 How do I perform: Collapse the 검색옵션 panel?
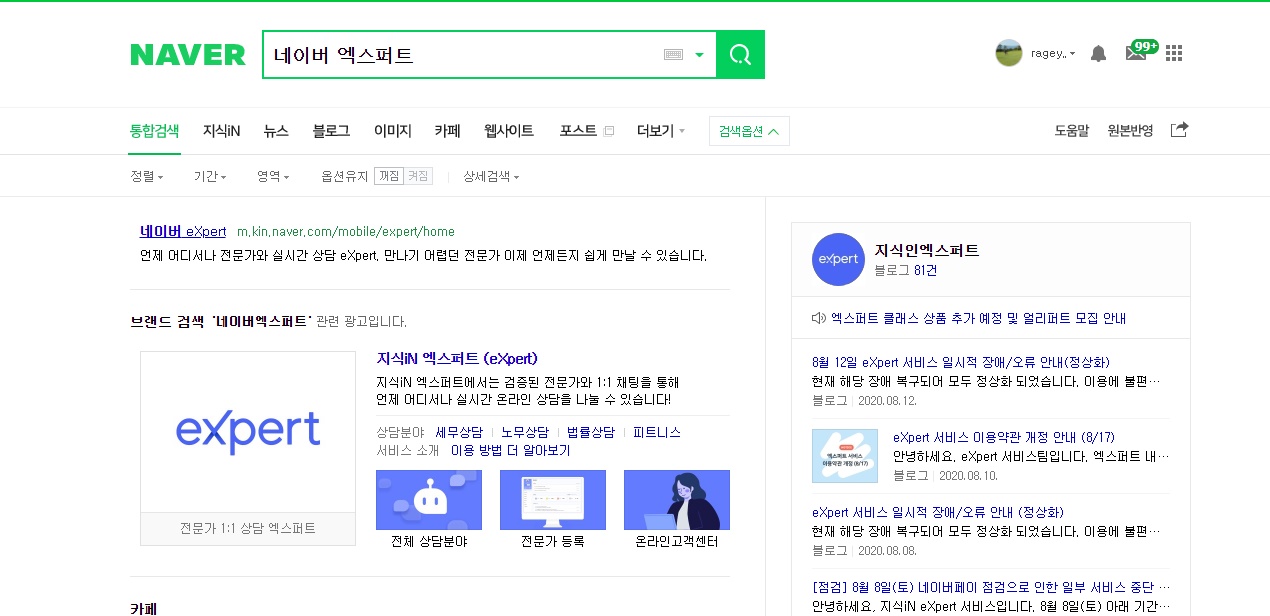click(x=749, y=131)
